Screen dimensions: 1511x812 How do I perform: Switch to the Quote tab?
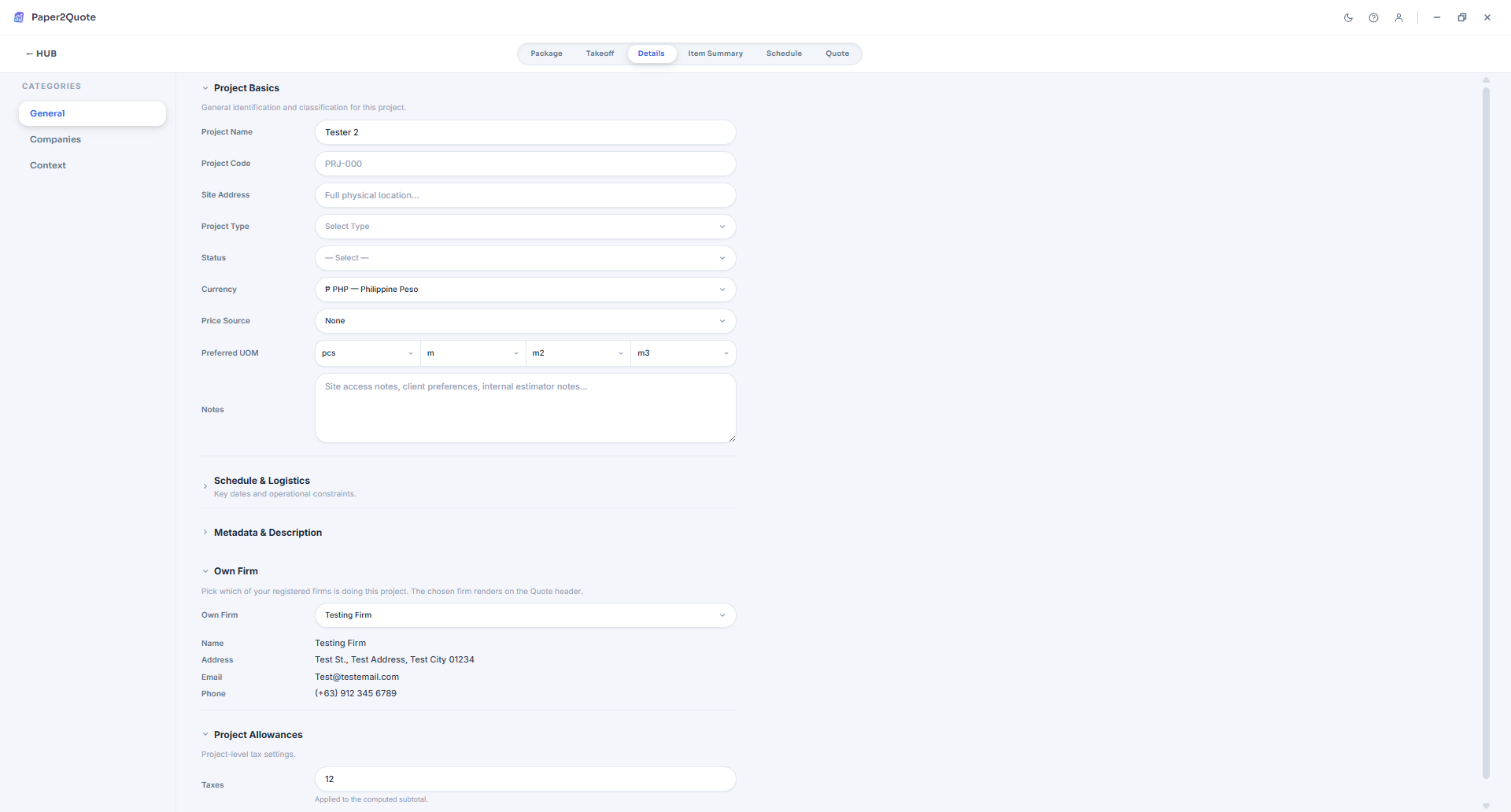pos(837,54)
